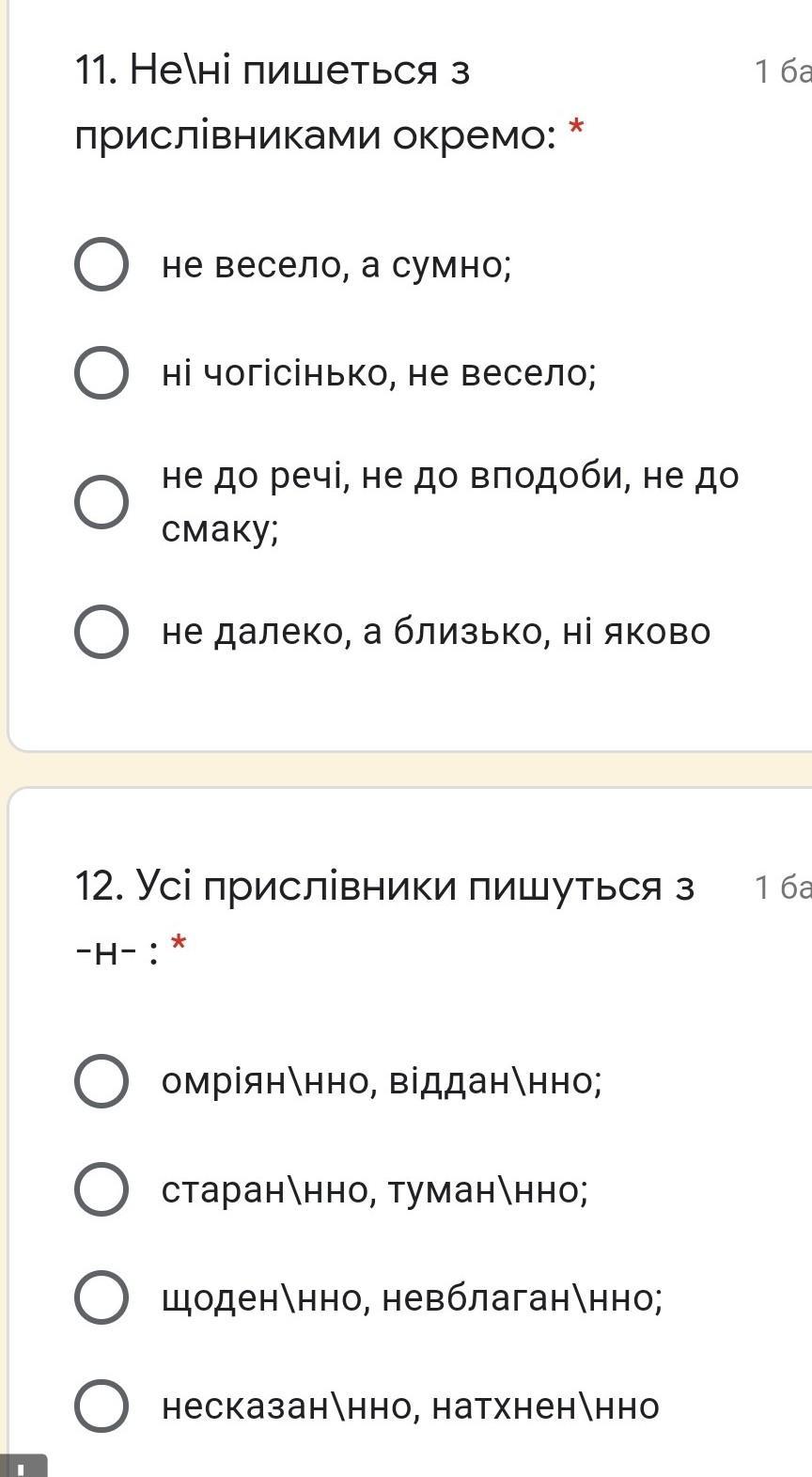Click answer text 'не до речі, не до вподоби, не до смаку;'
The width and height of the screenshot is (812, 1477).
pos(450,503)
